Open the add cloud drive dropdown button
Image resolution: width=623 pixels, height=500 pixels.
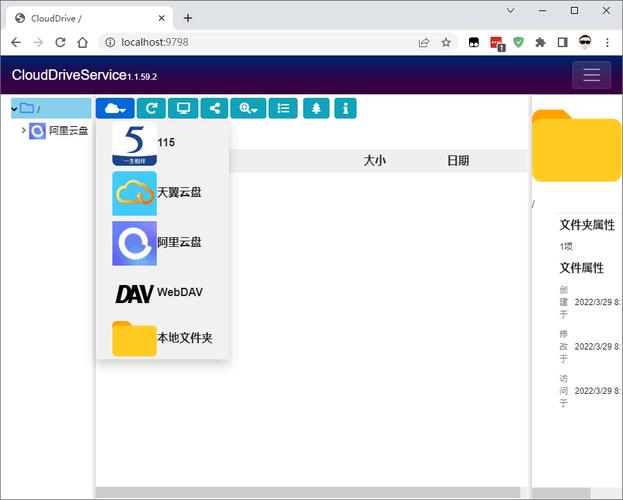point(115,108)
